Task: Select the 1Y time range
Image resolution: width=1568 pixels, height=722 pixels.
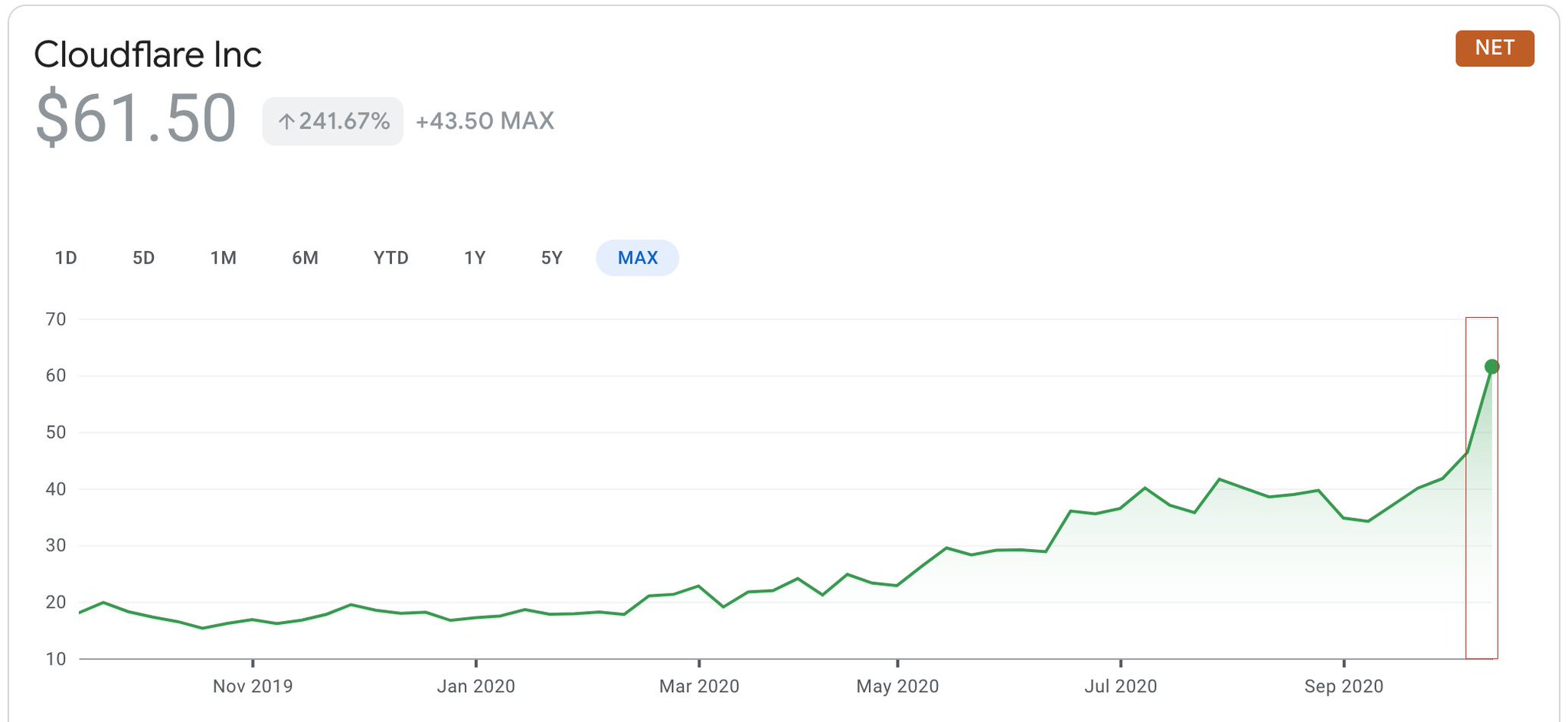Action: coord(475,258)
